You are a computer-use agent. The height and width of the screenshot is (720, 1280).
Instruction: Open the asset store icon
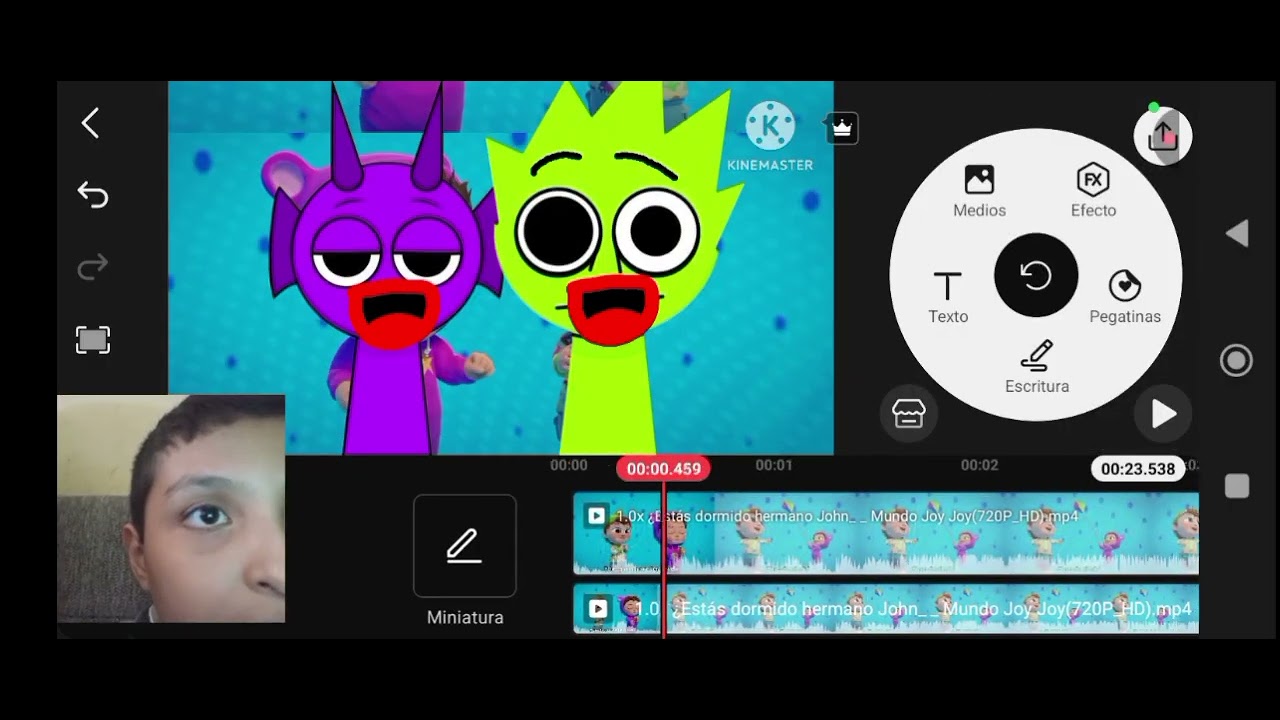[x=908, y=413]
